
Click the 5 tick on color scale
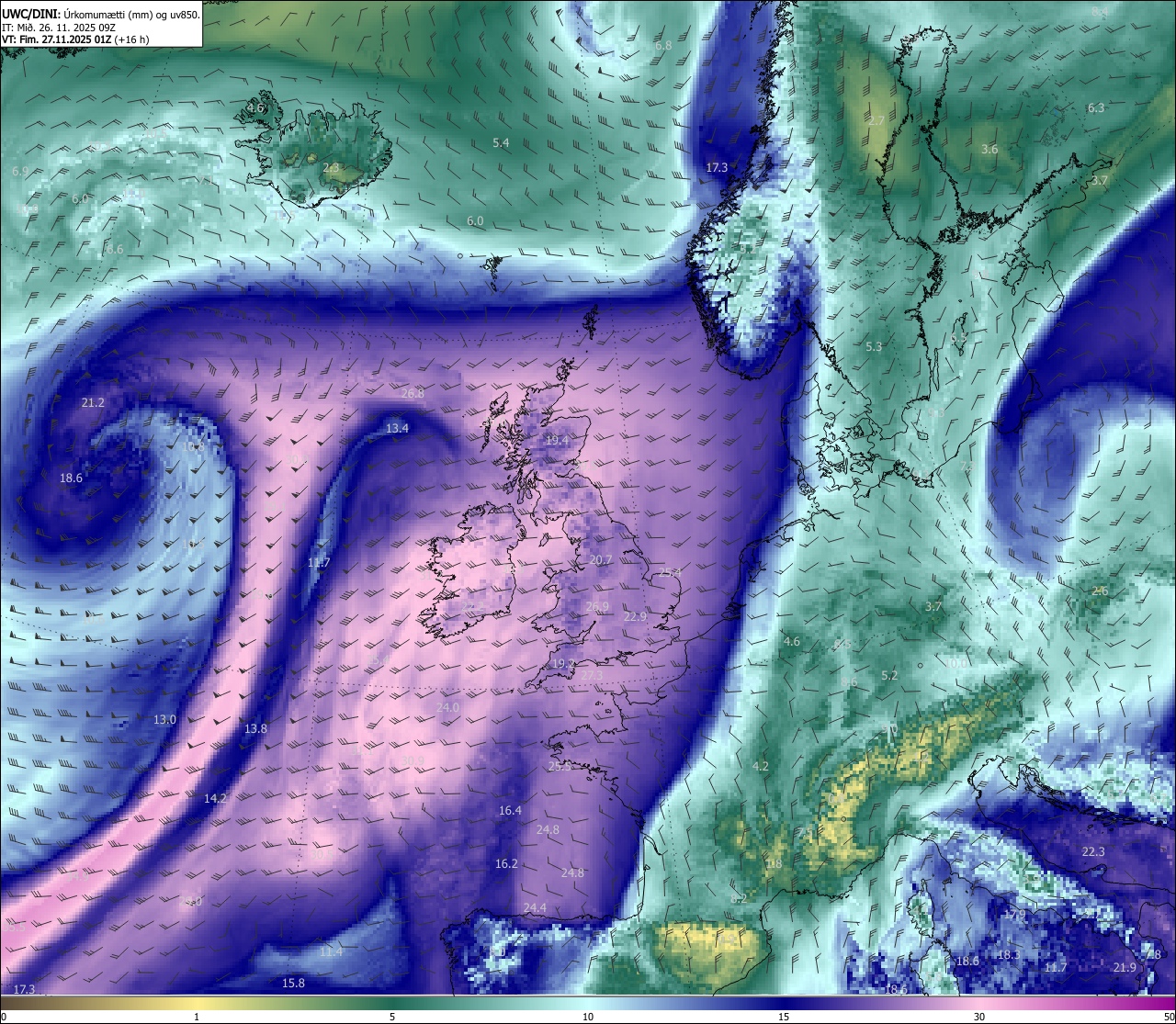coord(392,1017)
